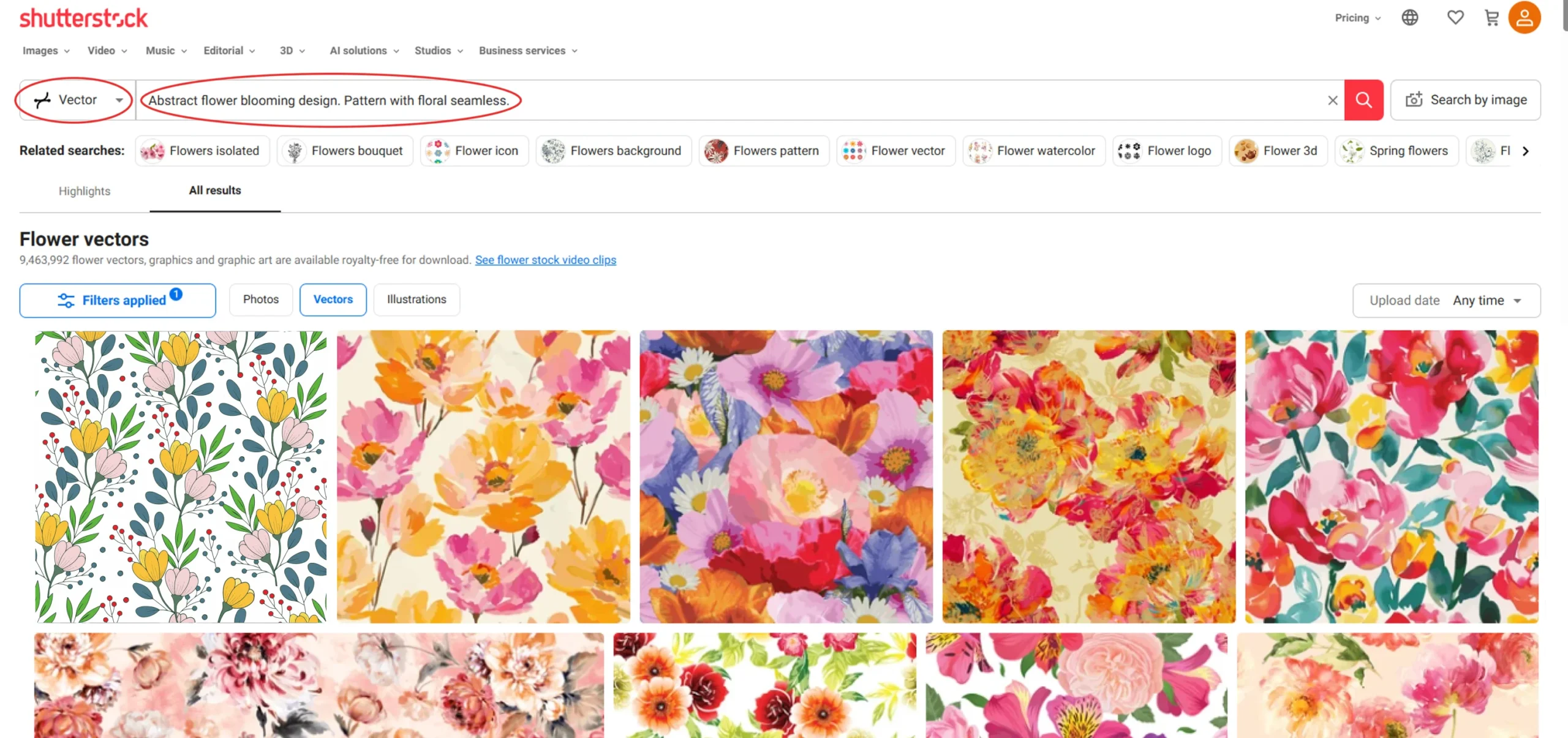Expand the 3D menu

click(292, 51)
